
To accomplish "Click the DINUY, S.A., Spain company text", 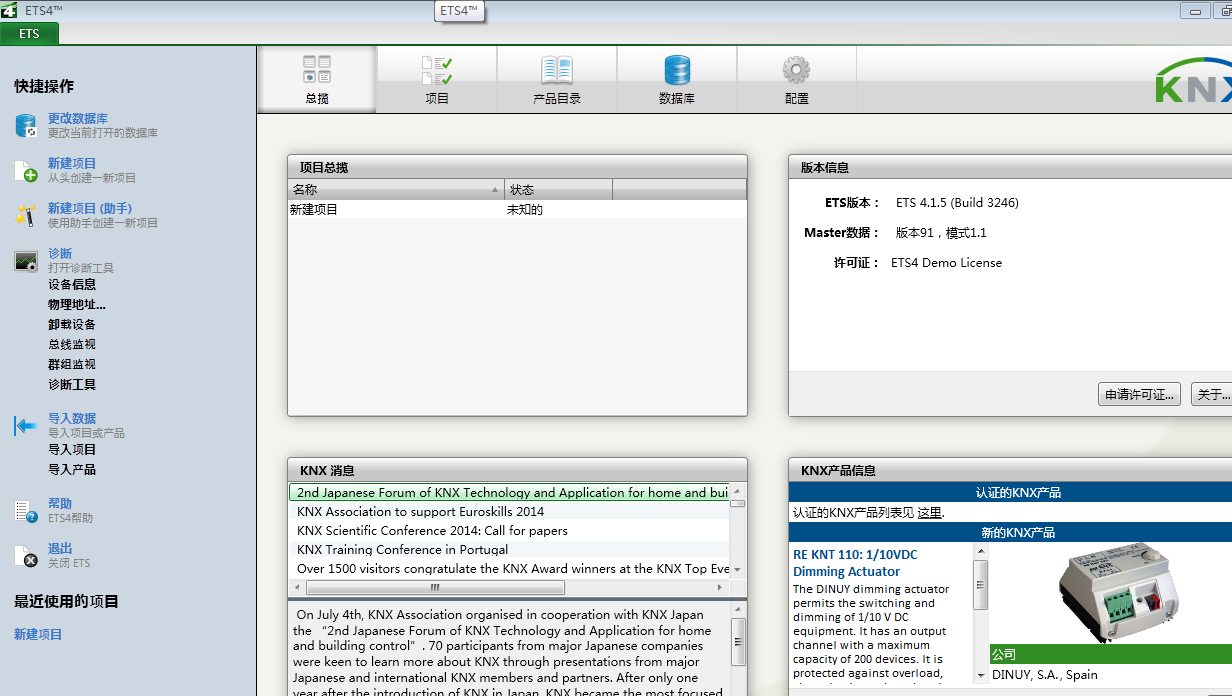I will (x=1045, y=675).
